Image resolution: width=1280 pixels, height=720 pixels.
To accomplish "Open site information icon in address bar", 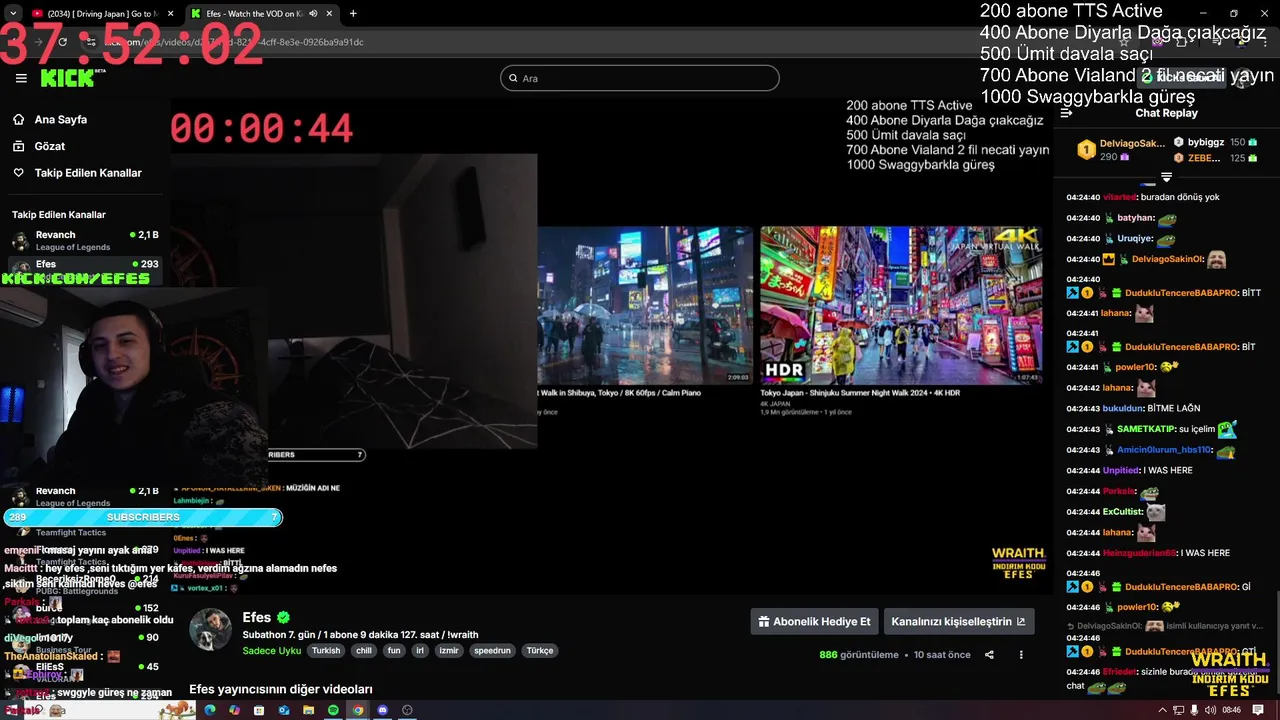I will click(91, 42).
